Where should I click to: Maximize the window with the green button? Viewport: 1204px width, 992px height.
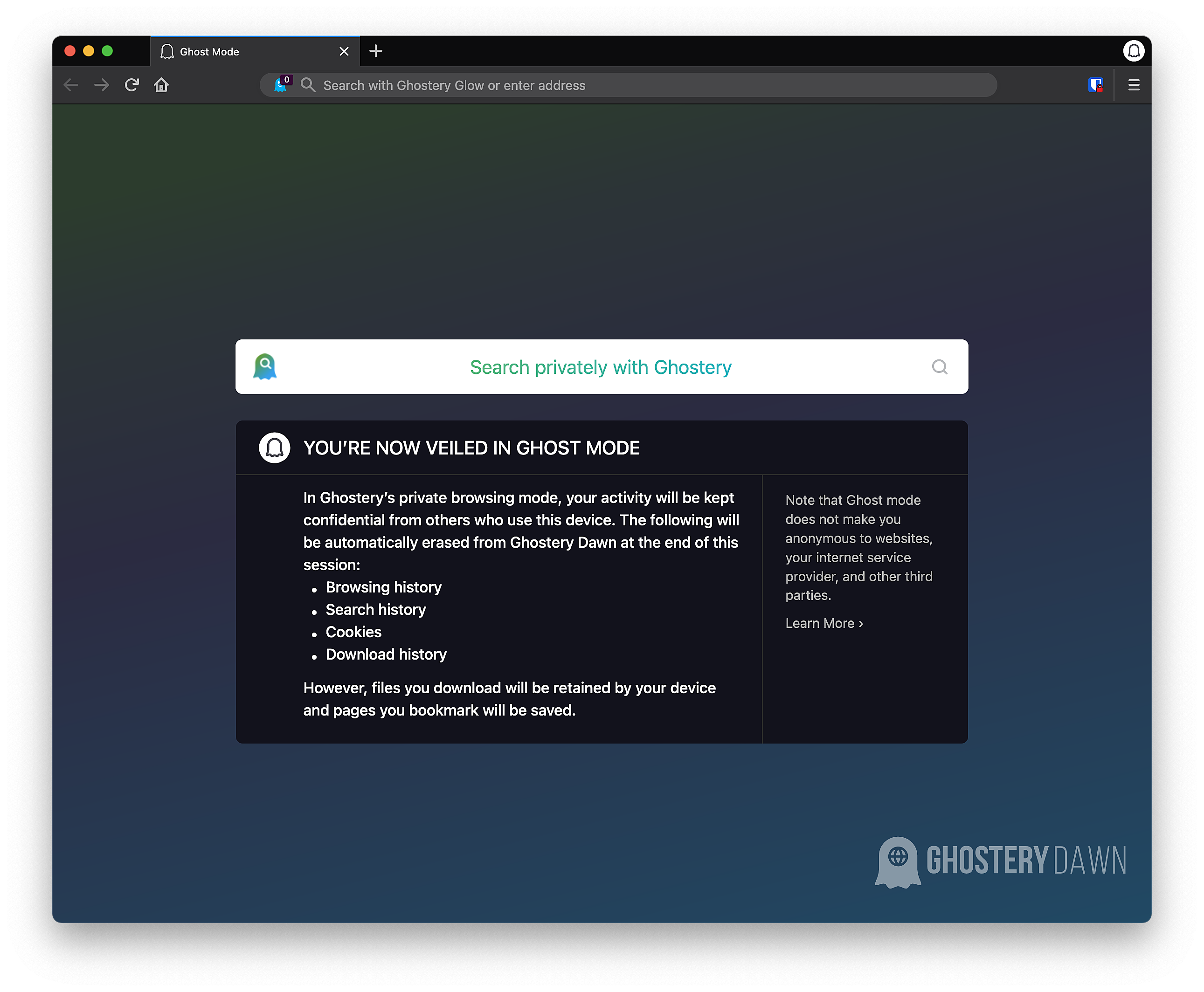coord(107,51)
